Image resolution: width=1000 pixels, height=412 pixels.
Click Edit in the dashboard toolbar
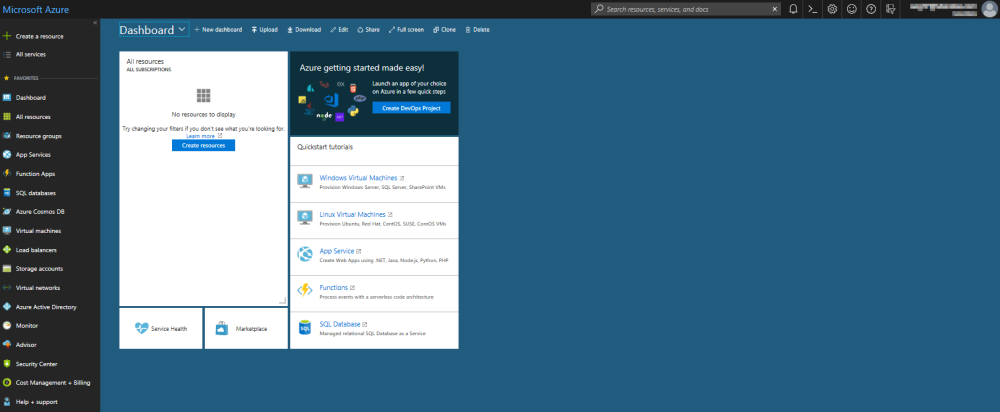(x=339, y=29)
